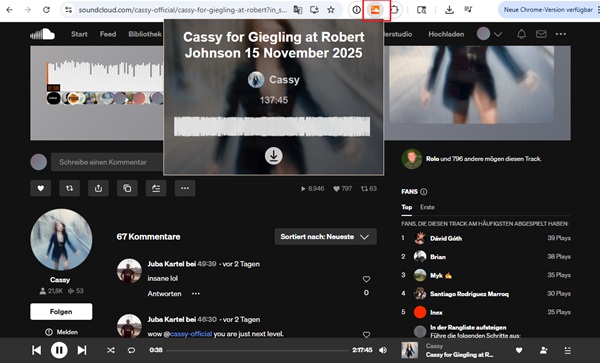Click the track thumbnail in the player bar

click(x=409, y=350)
